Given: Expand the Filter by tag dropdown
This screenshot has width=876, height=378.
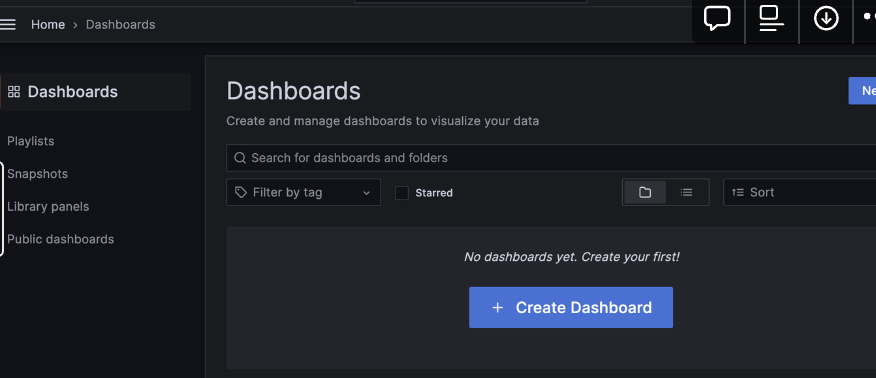Looking at the screenshot, I should (303, 192).
